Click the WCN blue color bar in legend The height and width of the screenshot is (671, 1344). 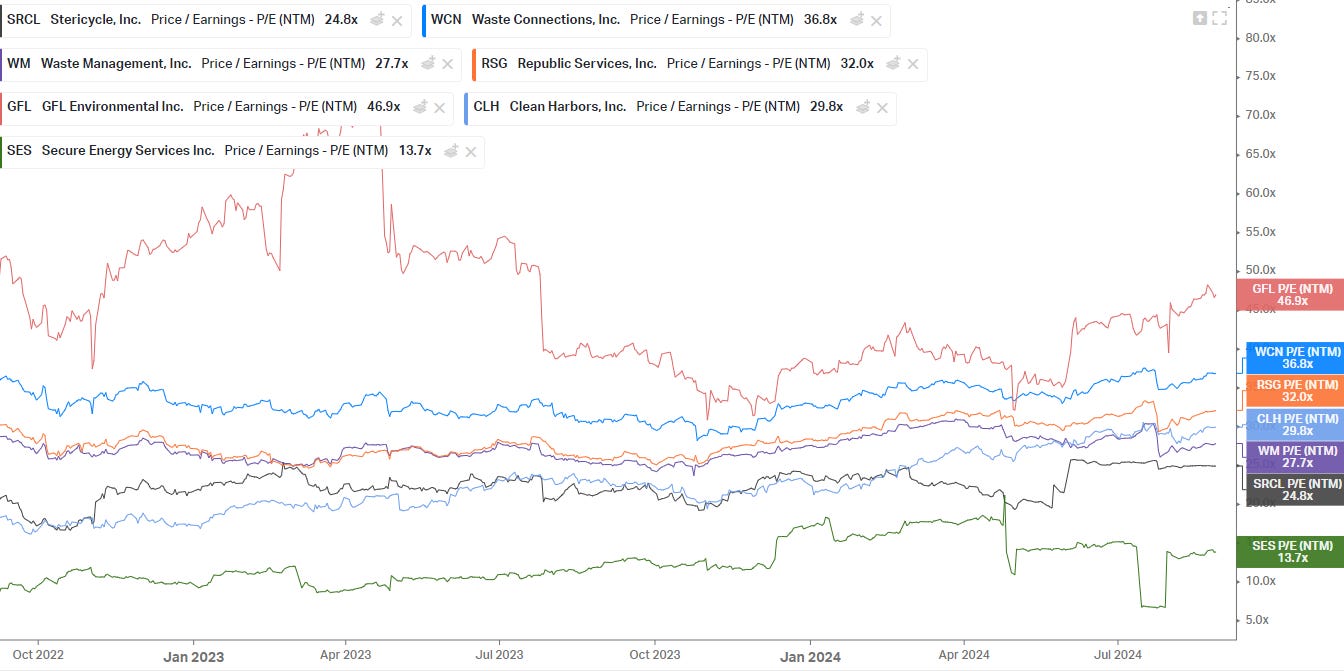click(x=425, y=20)
